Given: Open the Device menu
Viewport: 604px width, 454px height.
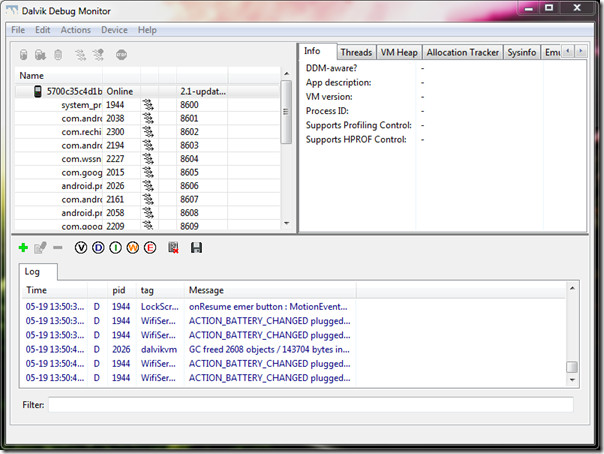Looking at the screenshot, I should pyautogui.click(x=114, y=30).
